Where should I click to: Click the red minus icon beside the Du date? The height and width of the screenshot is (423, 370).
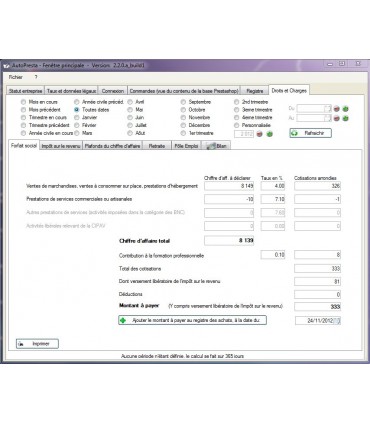pyautogui.click(x=337, y=109)
